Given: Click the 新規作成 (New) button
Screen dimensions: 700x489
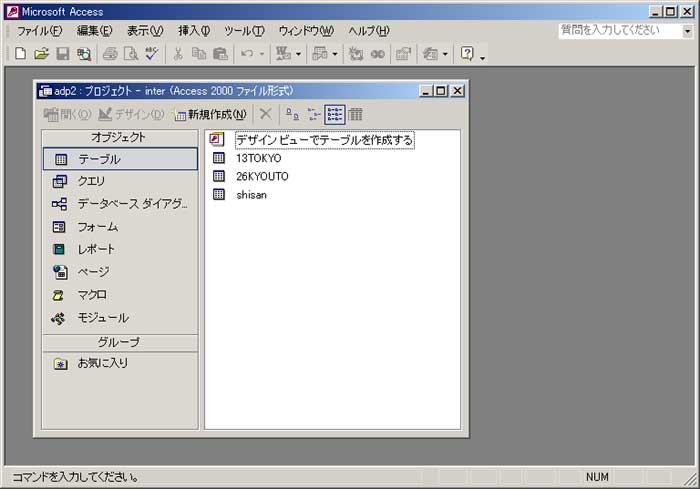Looking at the screenshot, I should point(209,114).
